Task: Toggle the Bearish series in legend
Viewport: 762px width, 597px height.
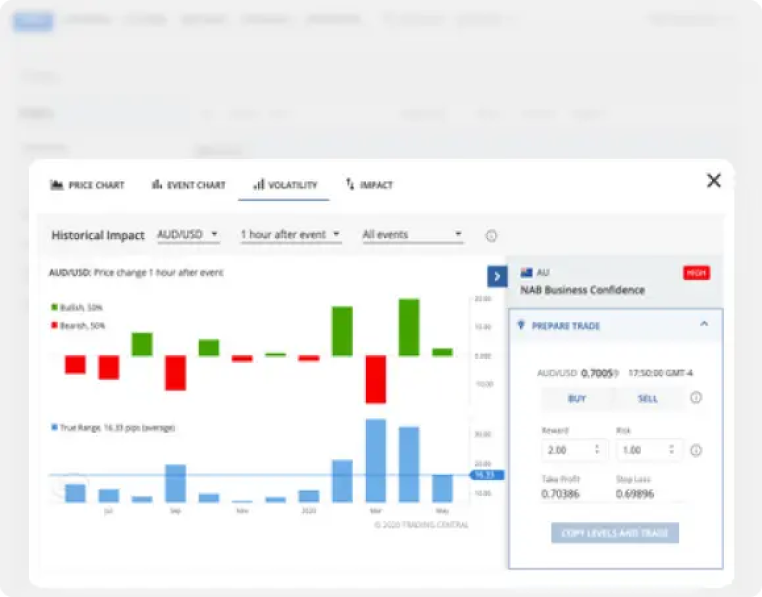Action: coord(54,325)
